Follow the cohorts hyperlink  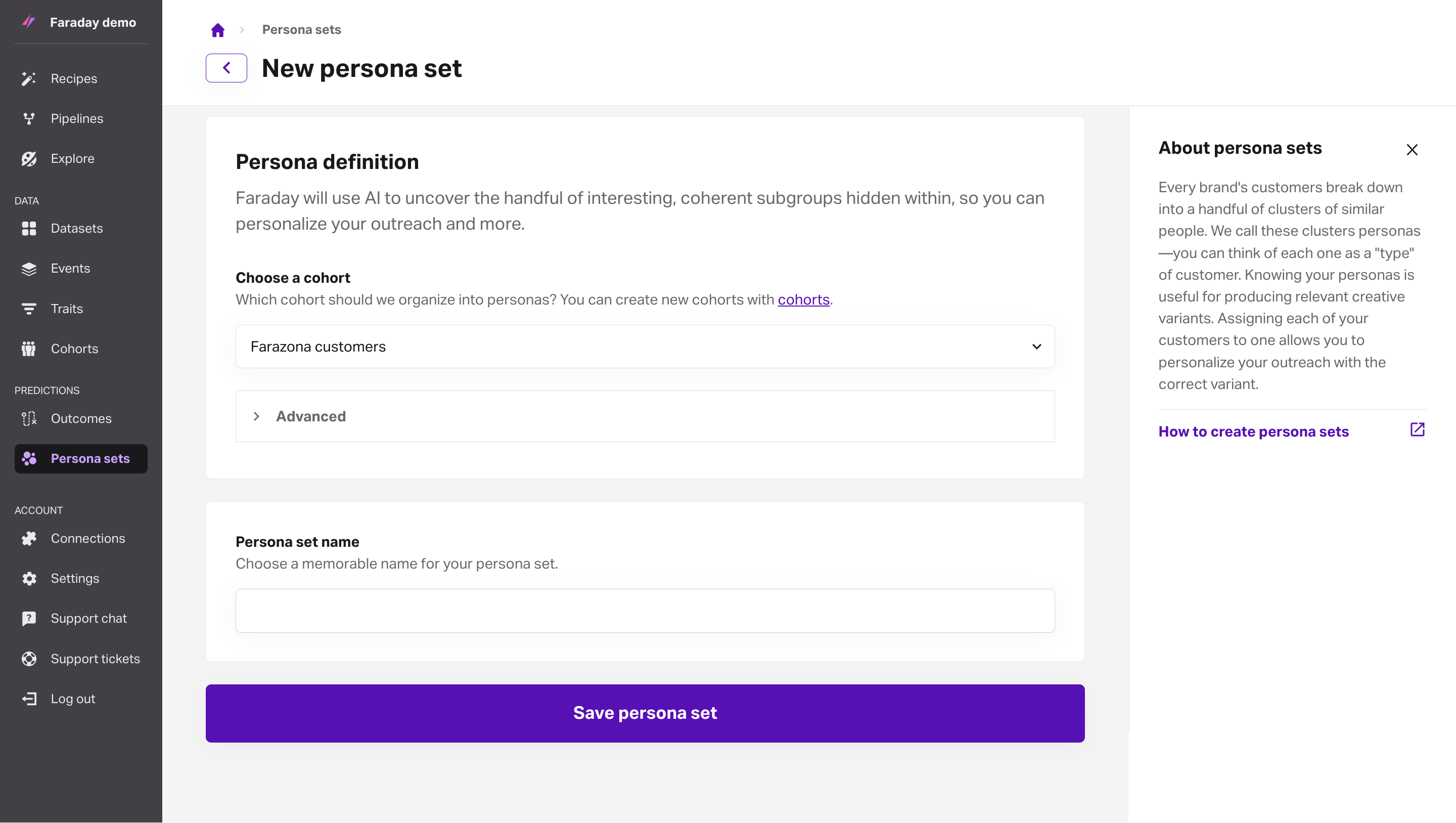pos(803,300)
